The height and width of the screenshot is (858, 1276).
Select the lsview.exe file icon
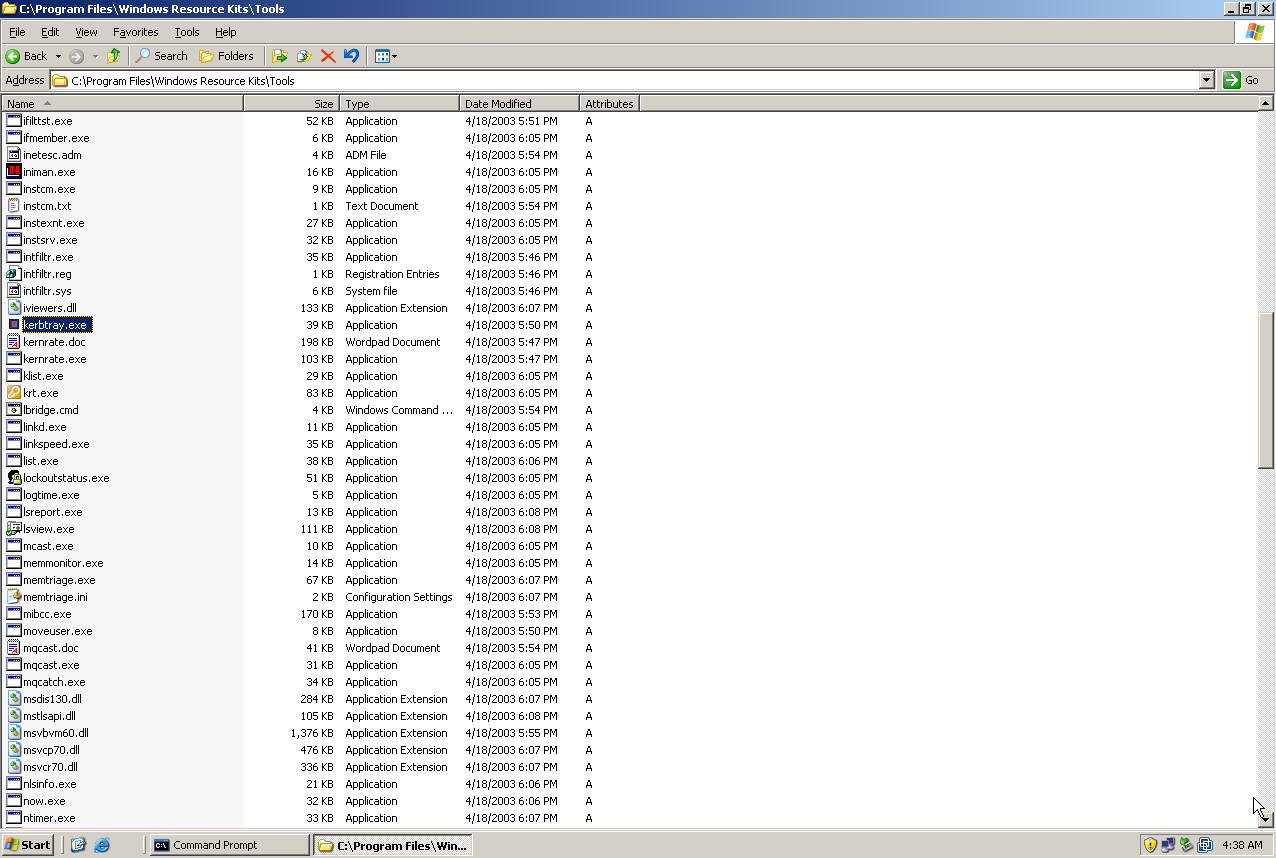point(14,529)
